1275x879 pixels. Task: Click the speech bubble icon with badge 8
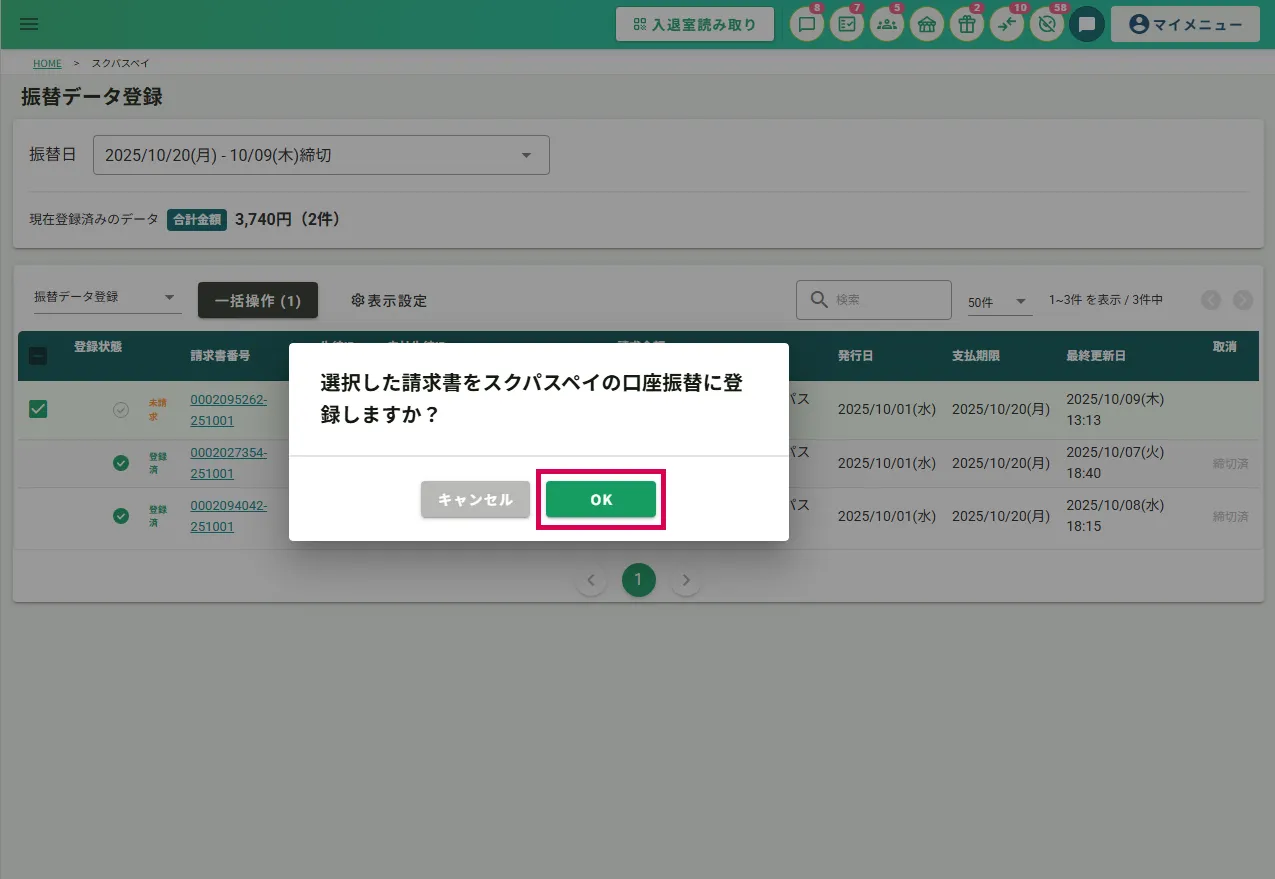[x=806, y=25]
